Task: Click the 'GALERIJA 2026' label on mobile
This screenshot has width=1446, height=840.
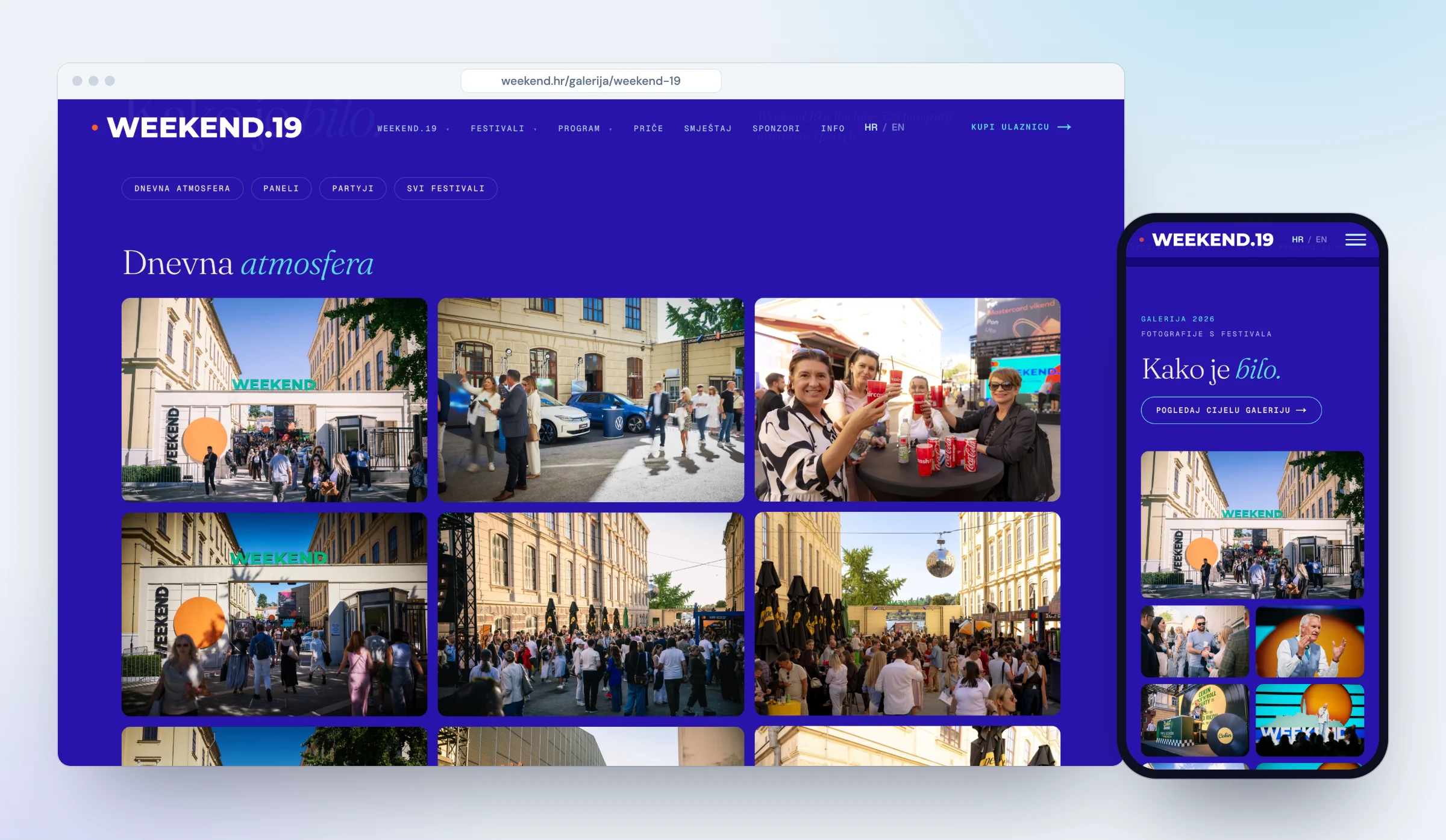Action: click(x=1178, y=319)
